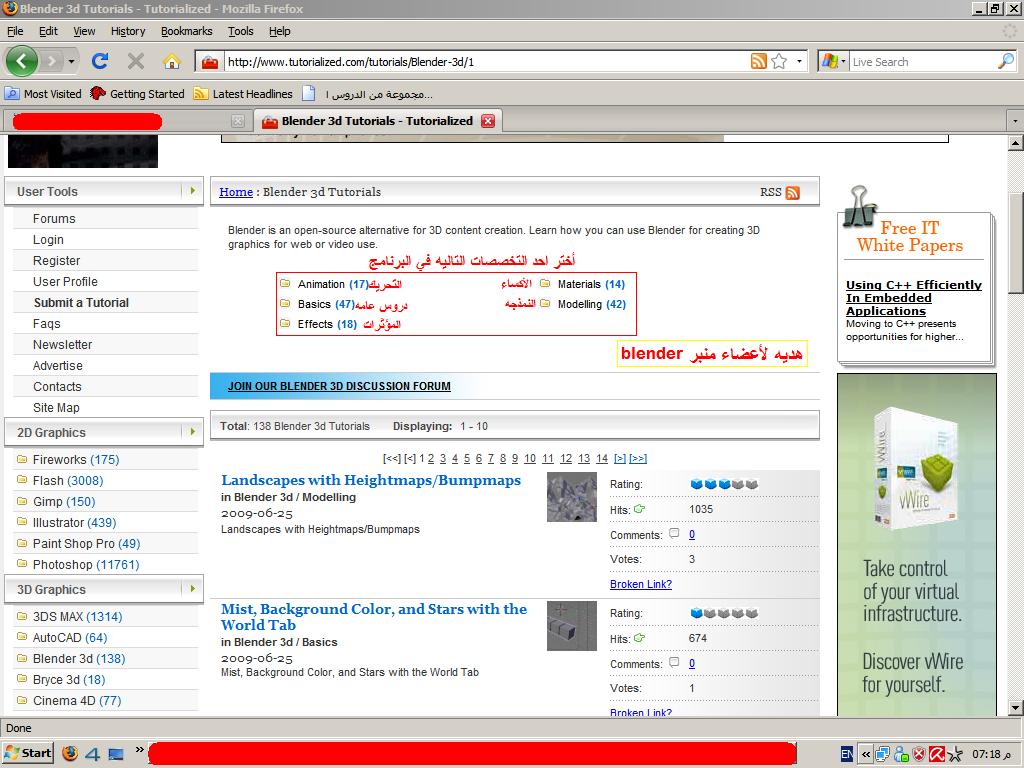Image resolution: width=1024 pixels, height=768 pixels.
Task: Click the green Back navigation button
Action: click(x=22, y=61)
